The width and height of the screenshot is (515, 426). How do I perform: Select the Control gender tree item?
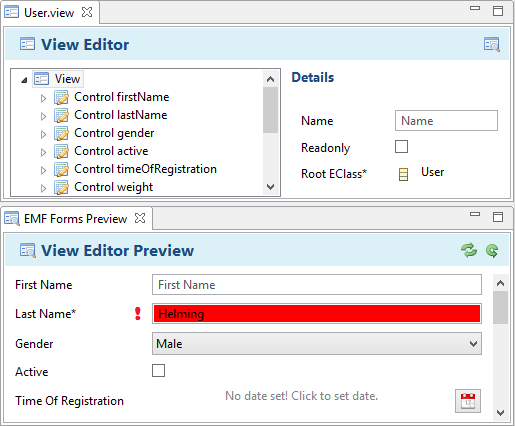pyautogui.click(x=114, y=133)
